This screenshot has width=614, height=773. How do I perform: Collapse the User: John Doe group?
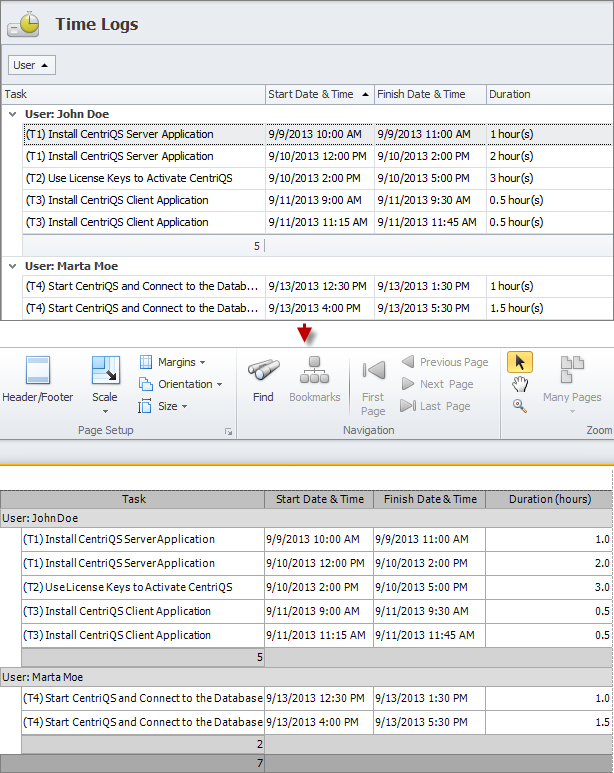tap(13, 114)
